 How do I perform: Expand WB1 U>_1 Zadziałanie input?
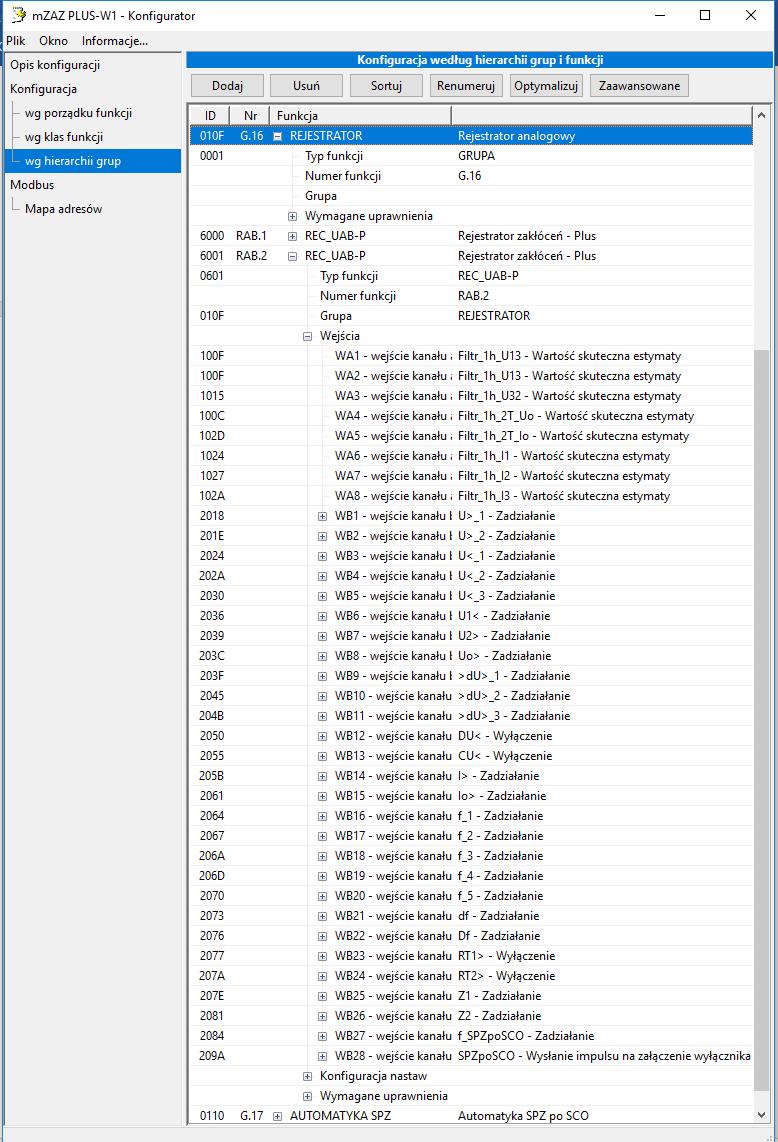click(x=322, y=516)
